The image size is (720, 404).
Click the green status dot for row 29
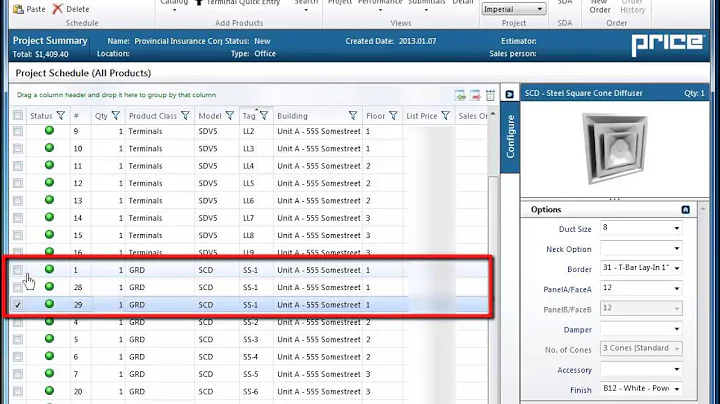pos(49,304)
